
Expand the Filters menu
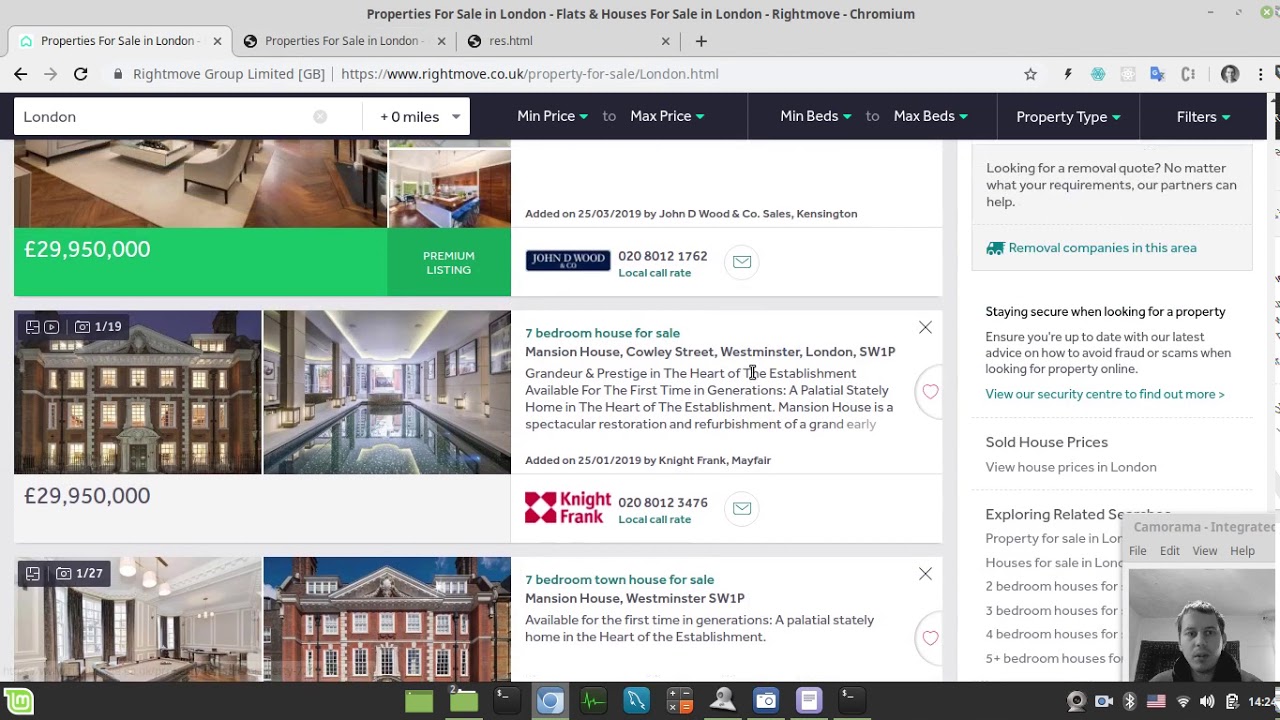point(1203,117)
